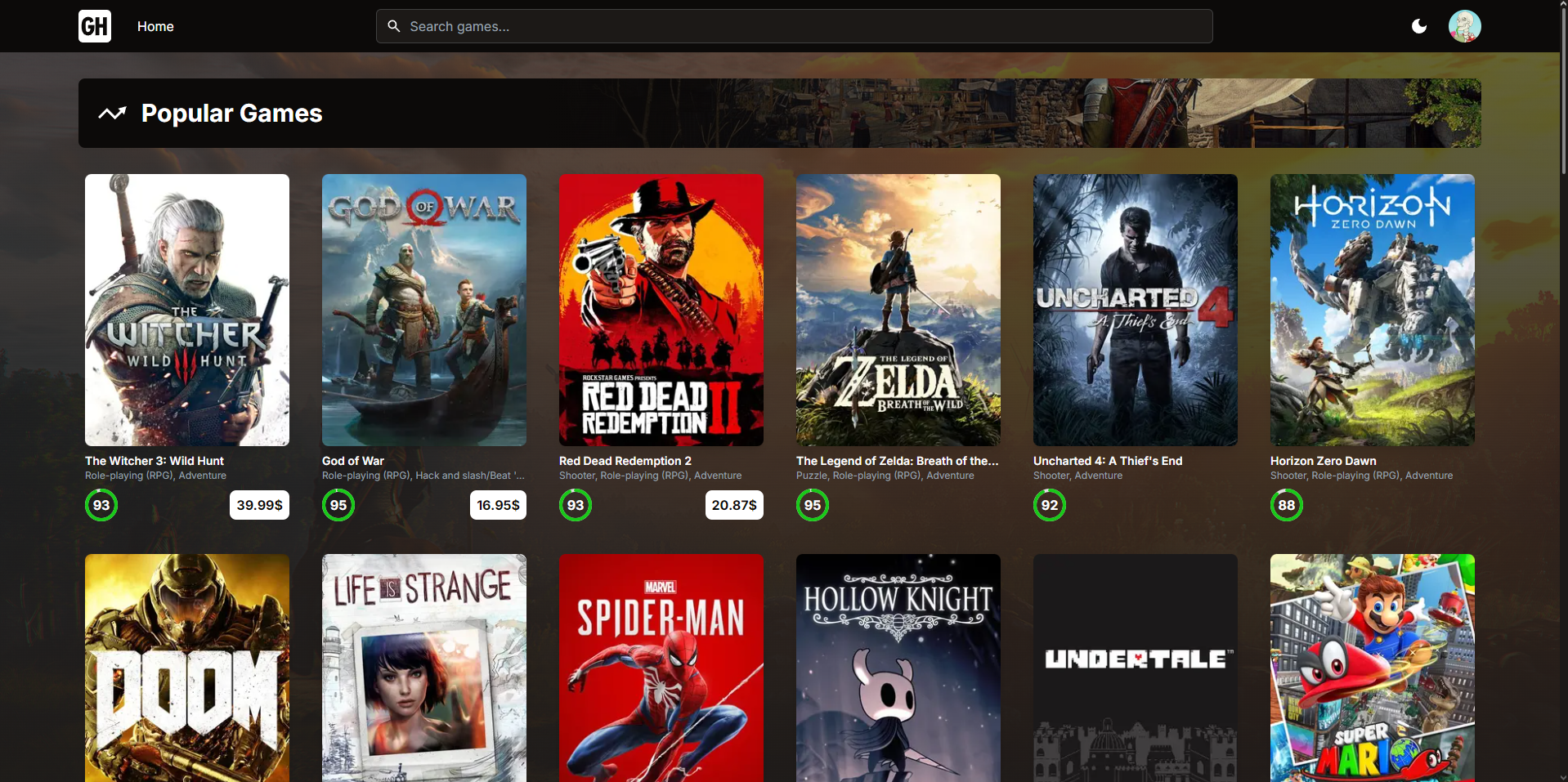Click the 93 rating circle on Red Dead Redemption 2
The image size is (1568, 782).
coord(575,505)
